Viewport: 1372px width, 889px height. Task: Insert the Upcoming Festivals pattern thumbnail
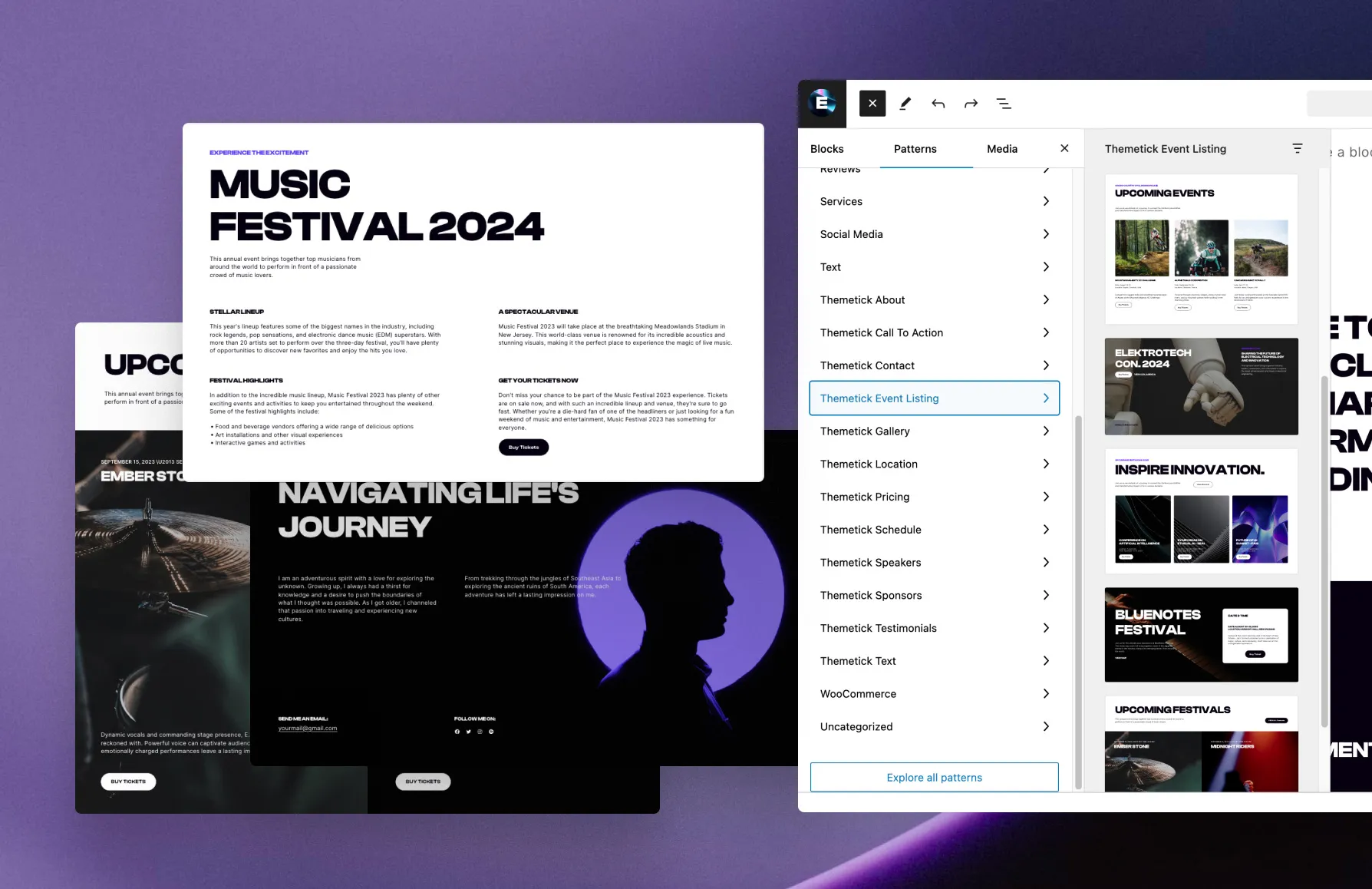[x=1201, y=744]
